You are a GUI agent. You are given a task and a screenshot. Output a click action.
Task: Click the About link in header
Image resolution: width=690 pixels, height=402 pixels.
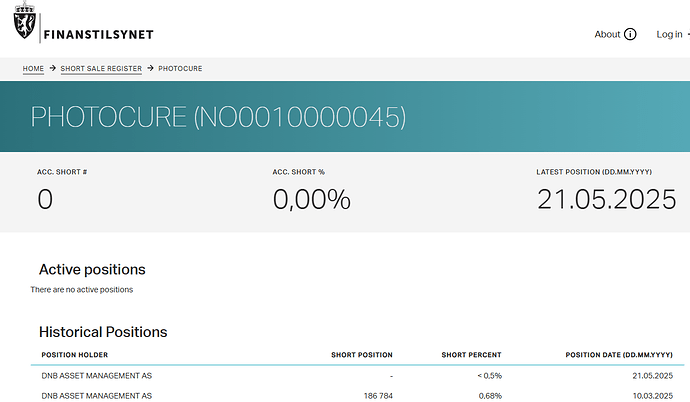click(x=607, y=34)
